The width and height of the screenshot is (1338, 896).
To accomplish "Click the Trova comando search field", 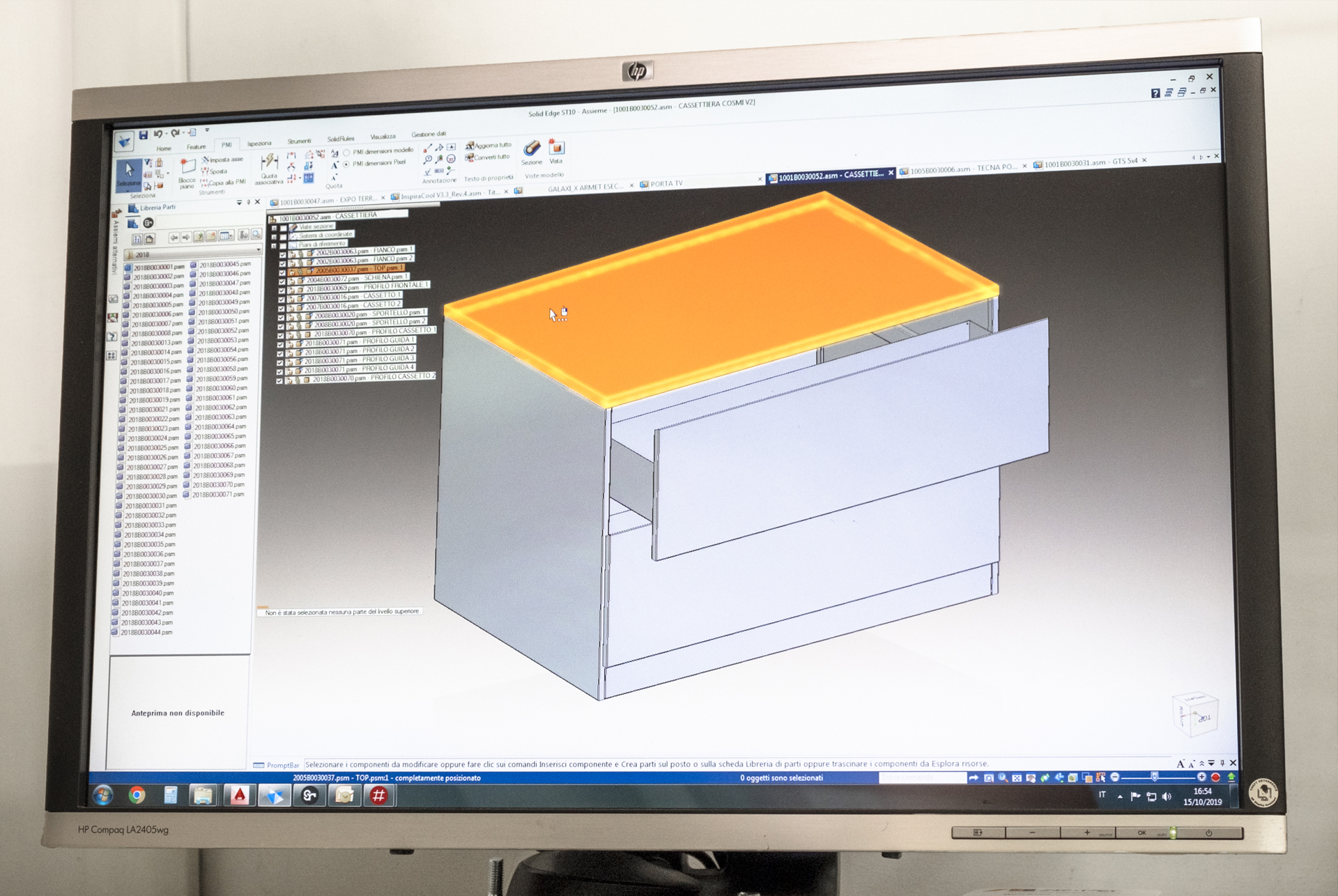I will [x=922, y=778].
